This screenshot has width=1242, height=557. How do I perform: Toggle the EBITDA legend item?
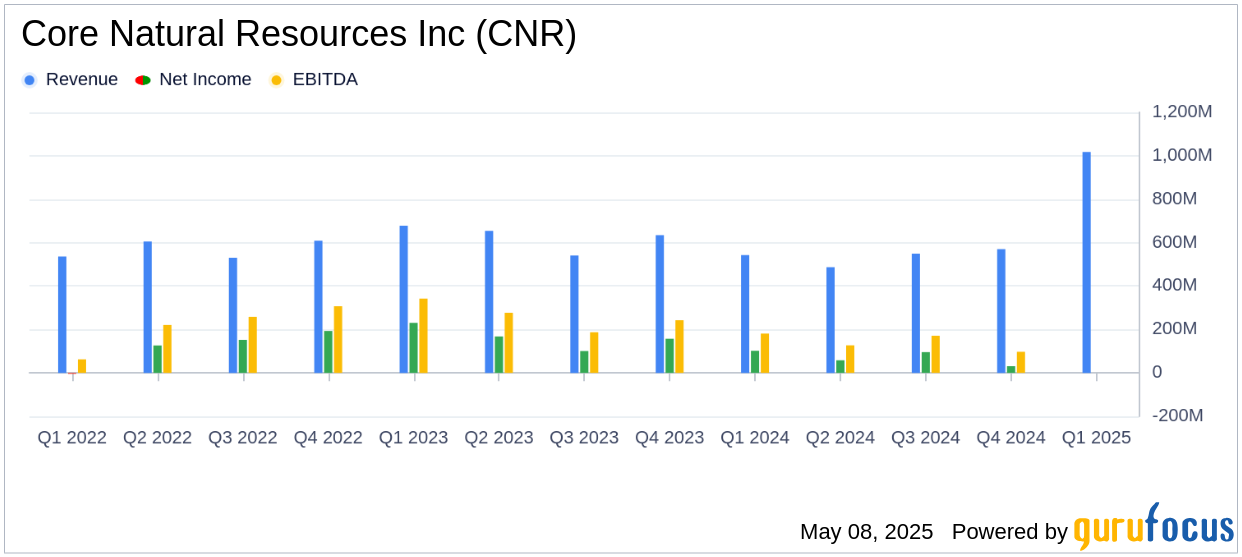(x=314, y=80)
